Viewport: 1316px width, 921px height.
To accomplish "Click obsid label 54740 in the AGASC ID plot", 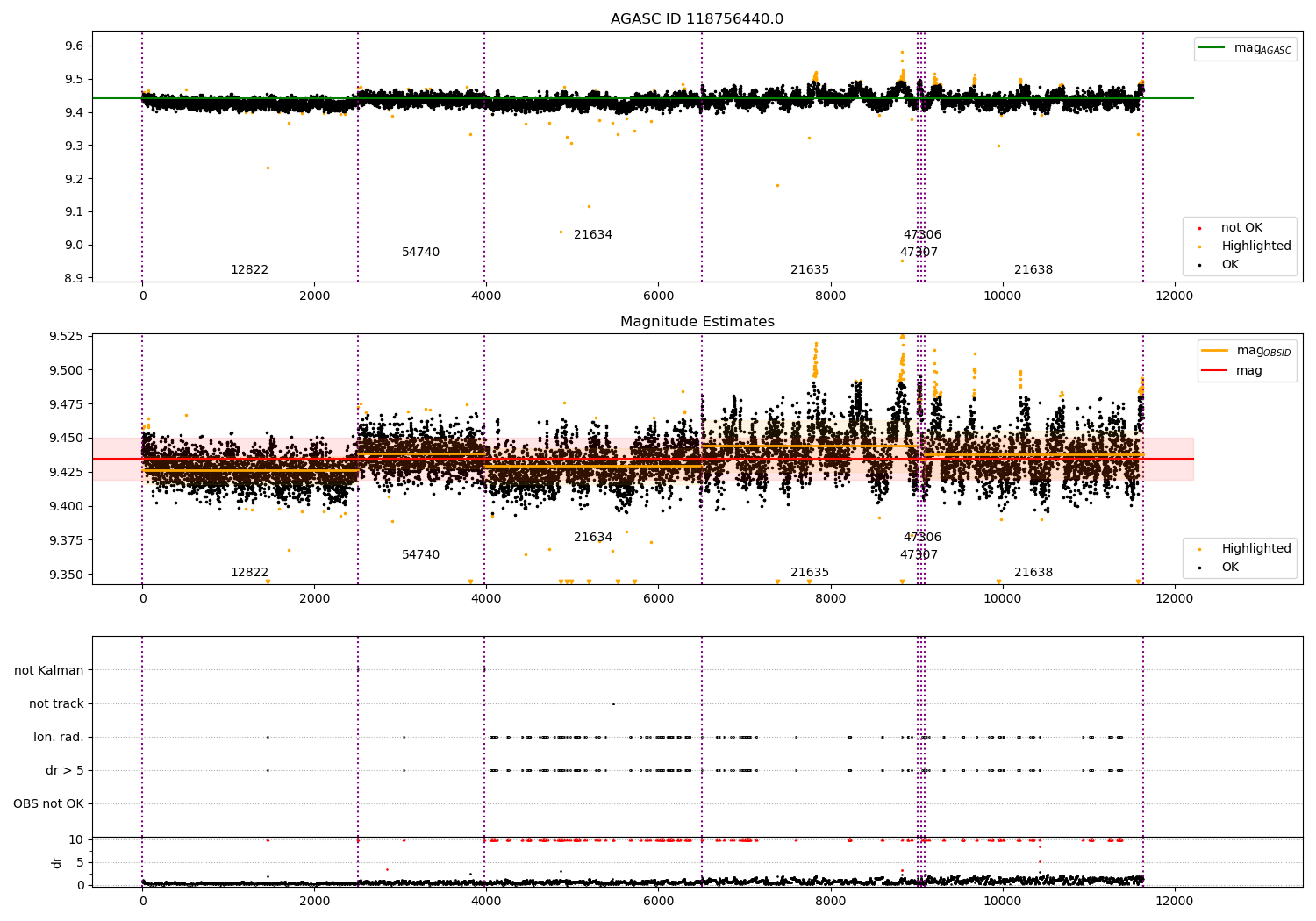I will click(421, 253).
